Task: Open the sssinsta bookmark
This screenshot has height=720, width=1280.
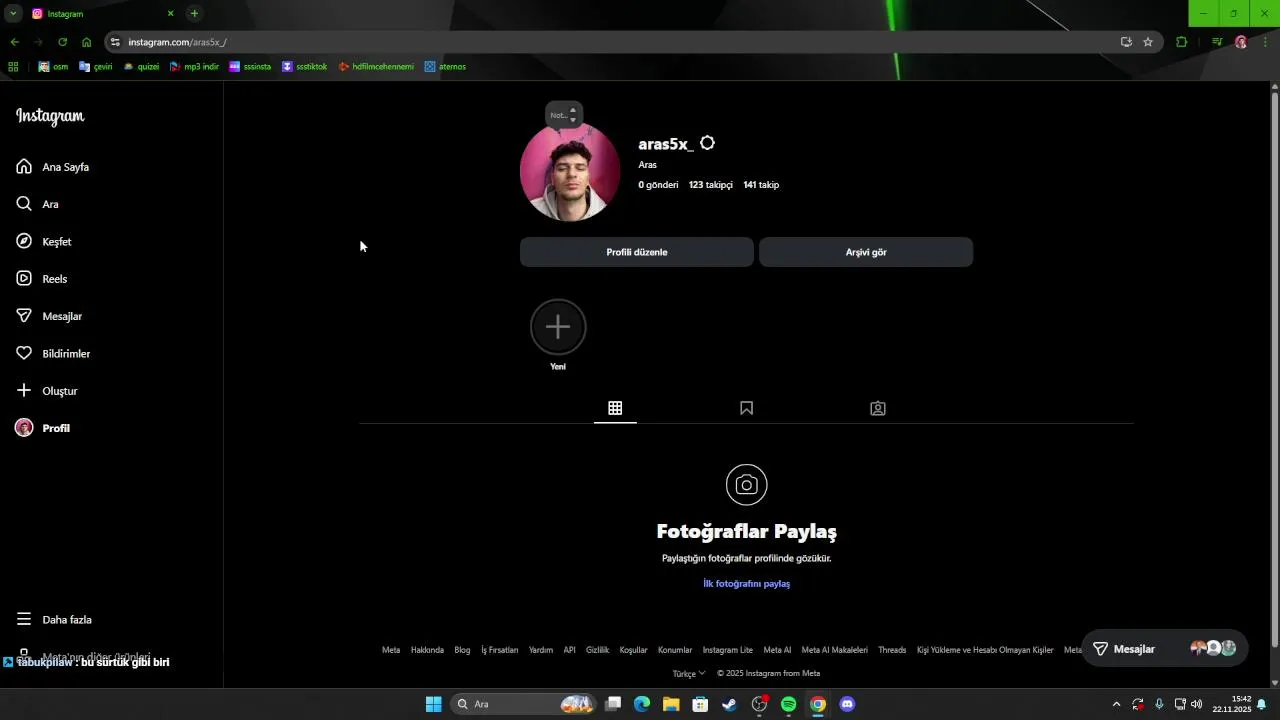Action: tap(250, 67)
